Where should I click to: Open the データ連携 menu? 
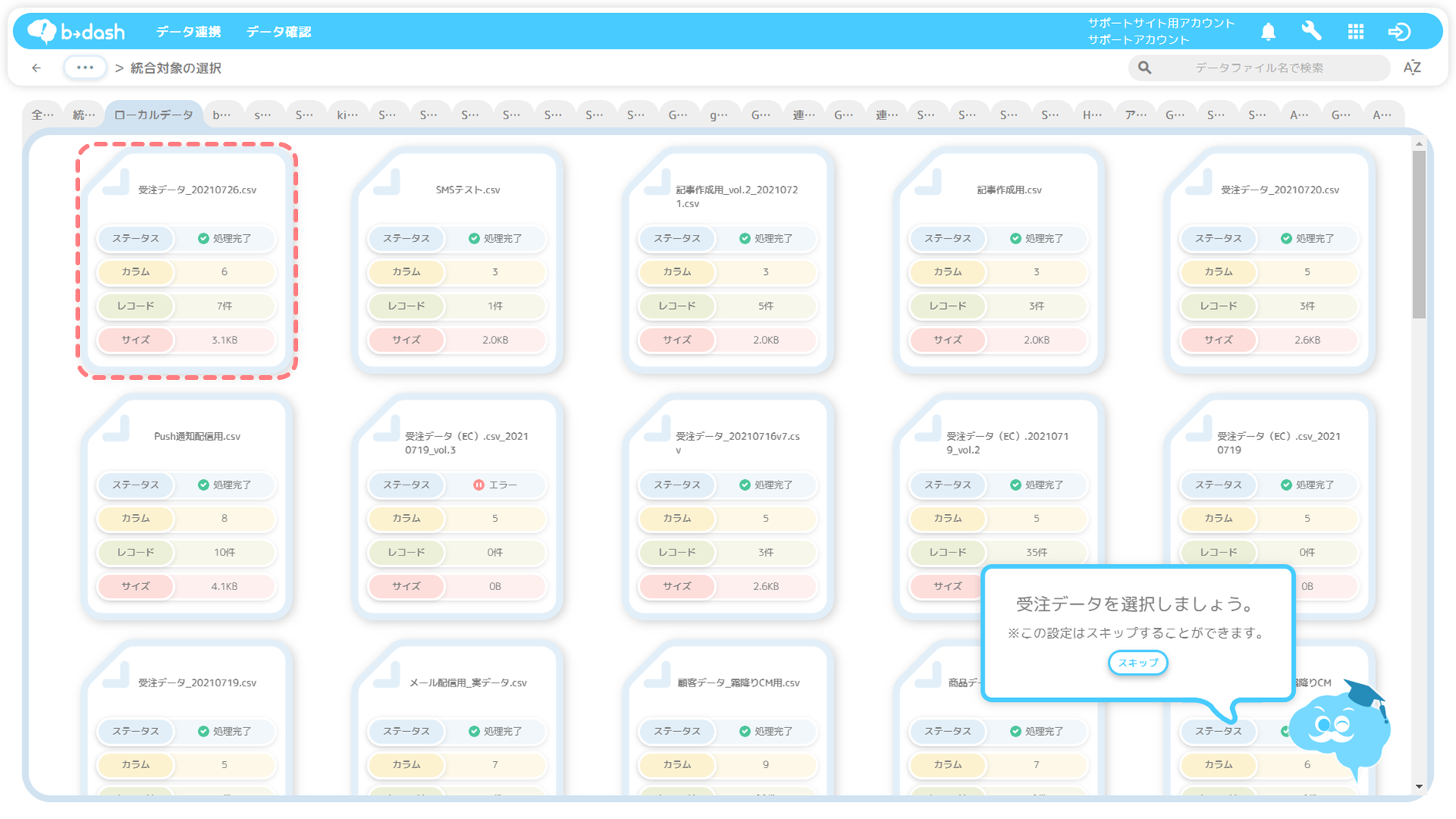click(x=189, y=32)
